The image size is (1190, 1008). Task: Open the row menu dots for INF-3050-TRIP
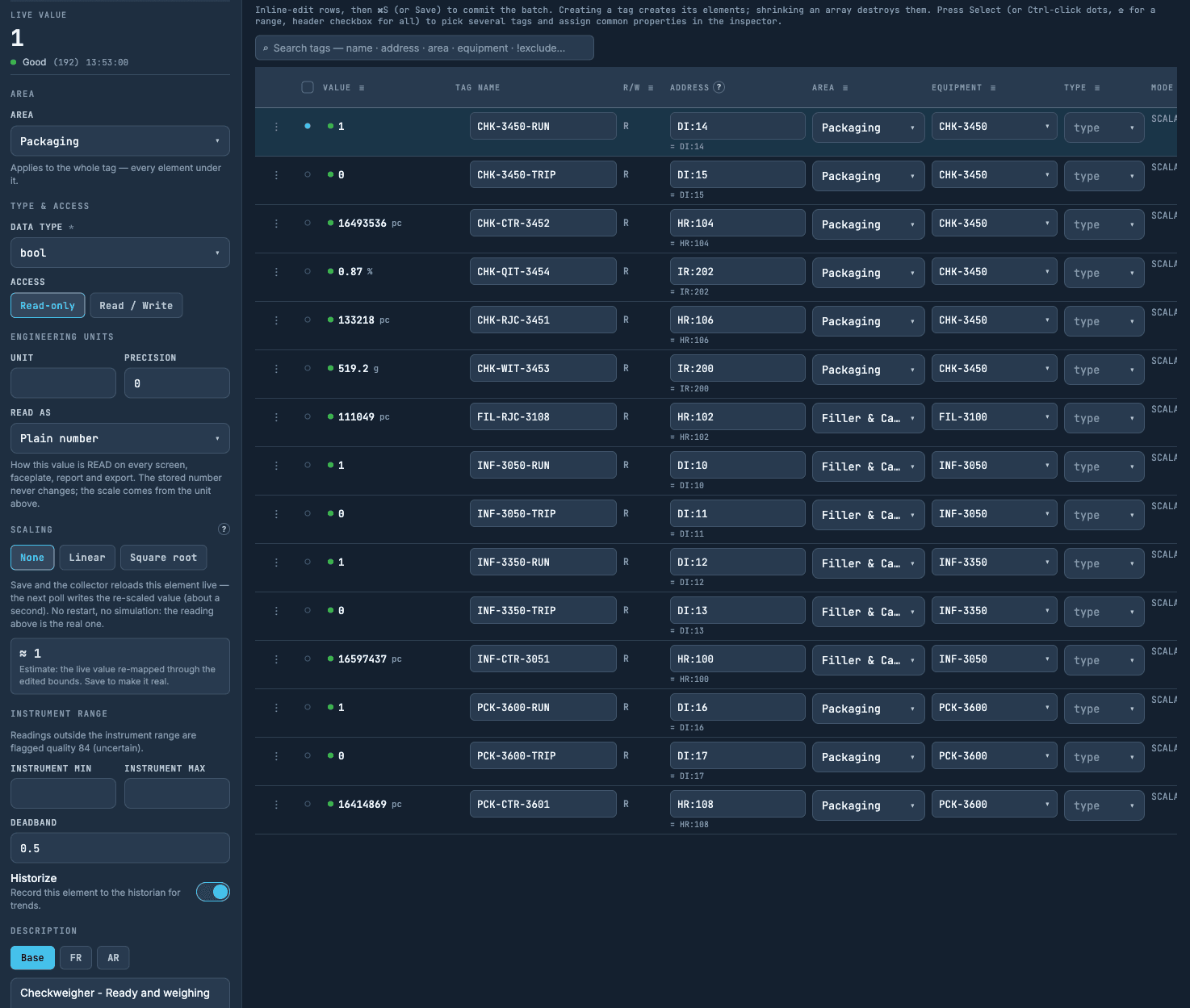[x=276, y=514]
